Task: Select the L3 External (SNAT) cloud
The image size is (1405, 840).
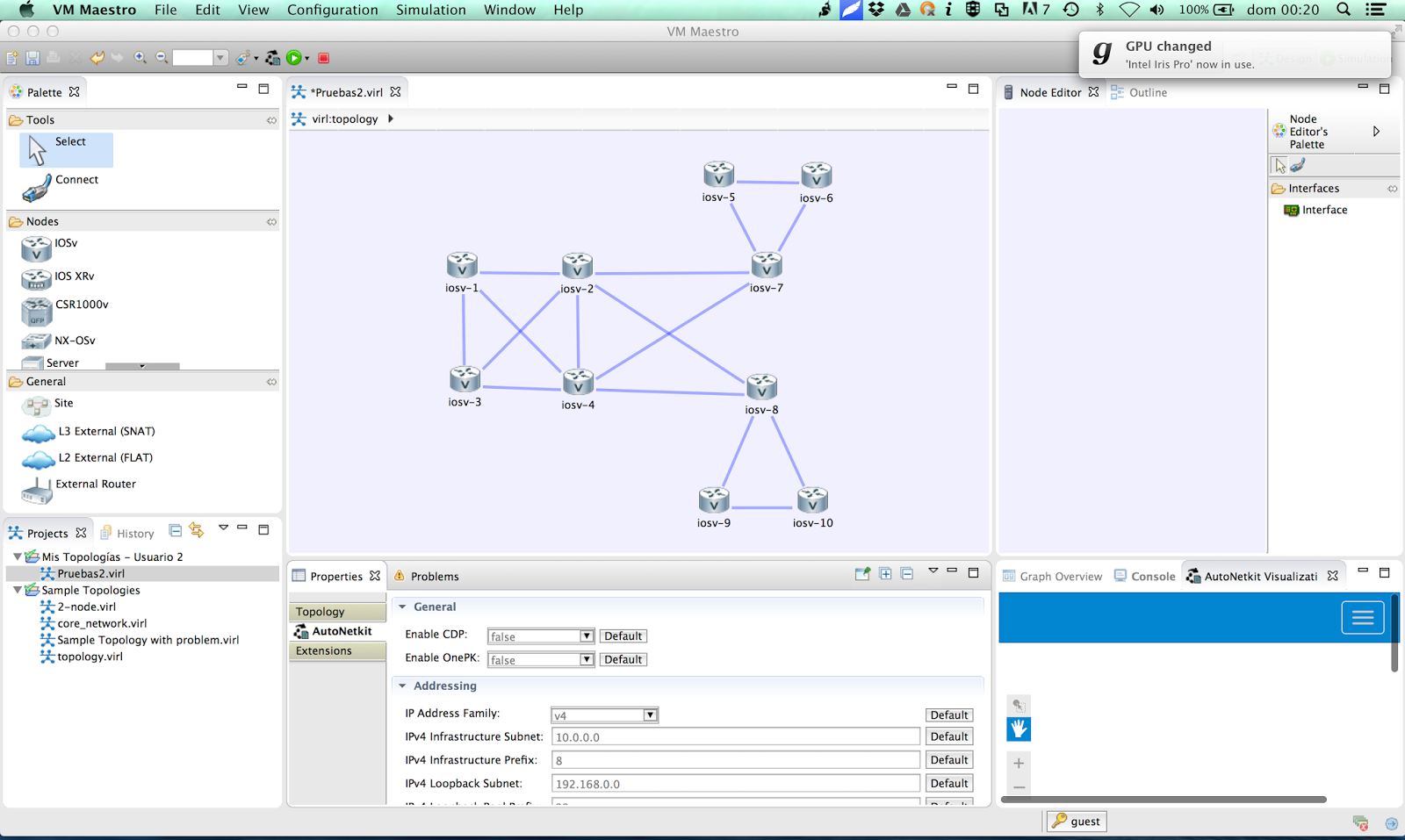Action: [x=104, y=431]
